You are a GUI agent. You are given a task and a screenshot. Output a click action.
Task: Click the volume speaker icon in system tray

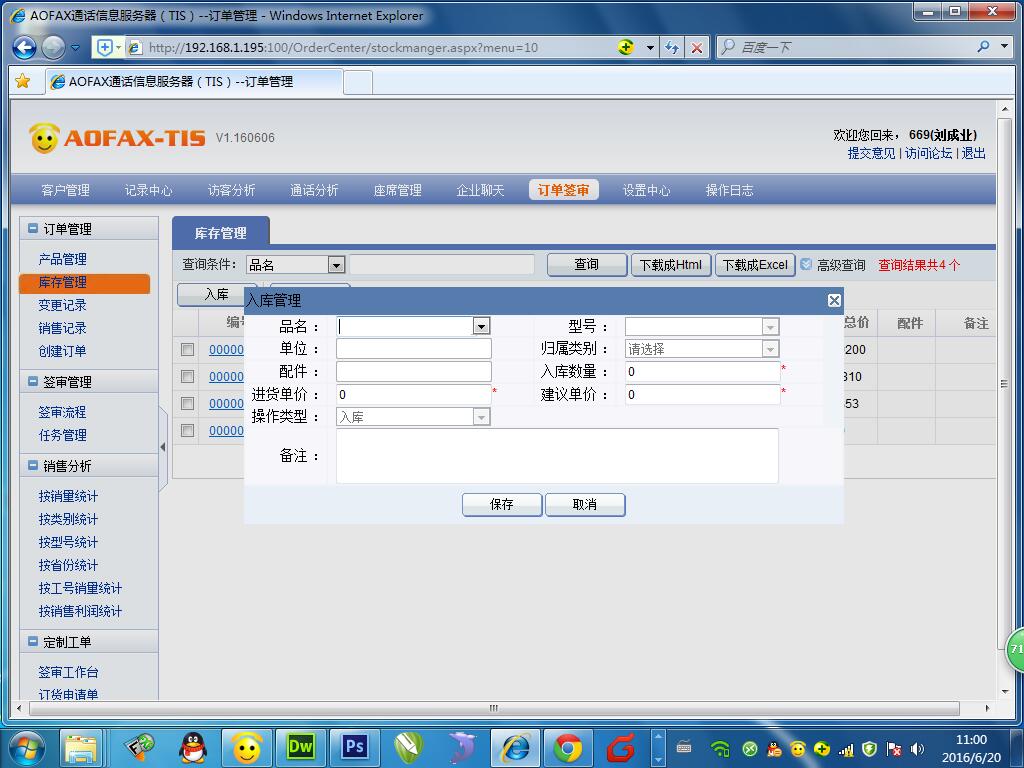pos(917,747)
